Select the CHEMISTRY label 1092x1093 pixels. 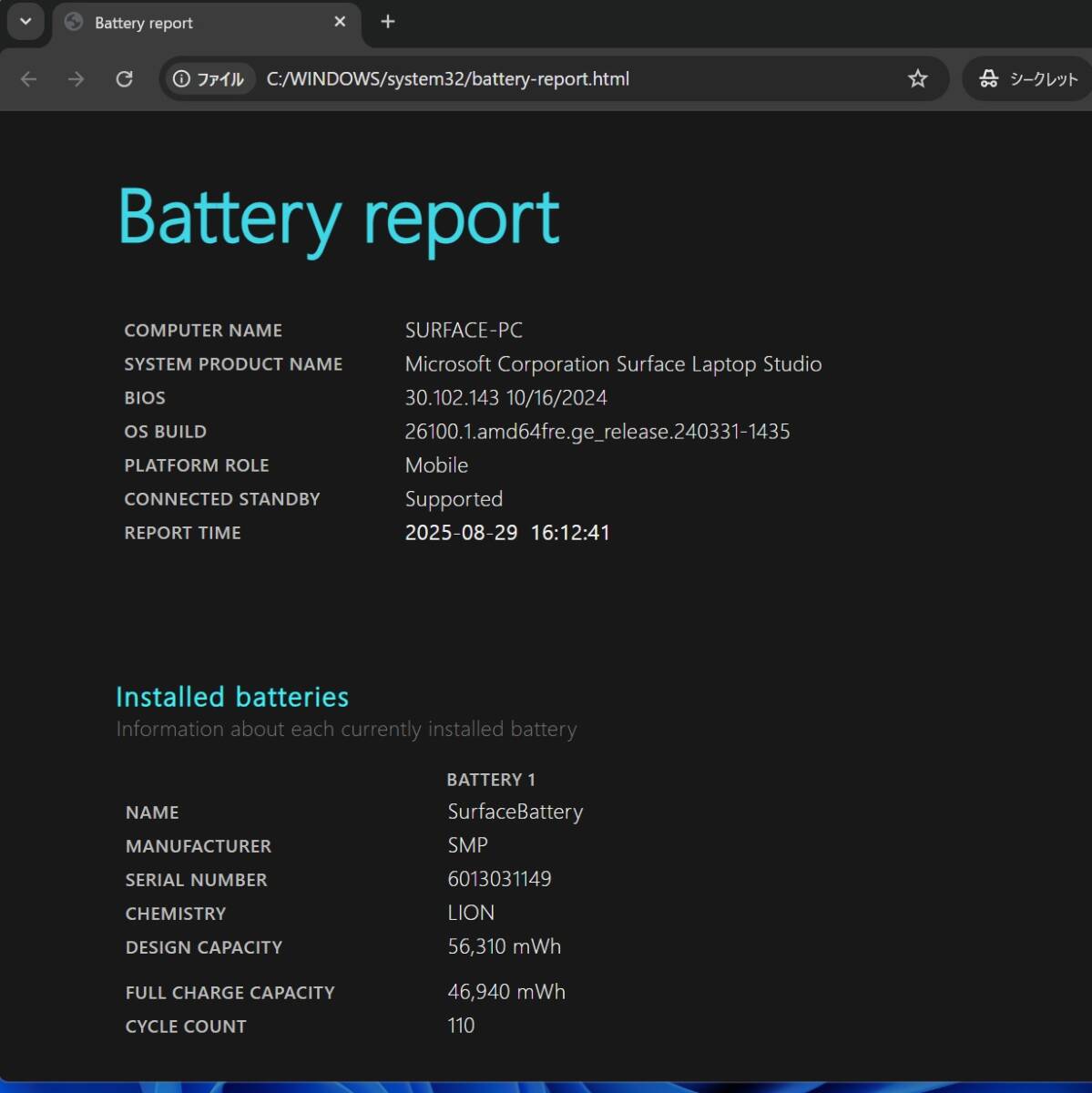[x=176, y=914]
